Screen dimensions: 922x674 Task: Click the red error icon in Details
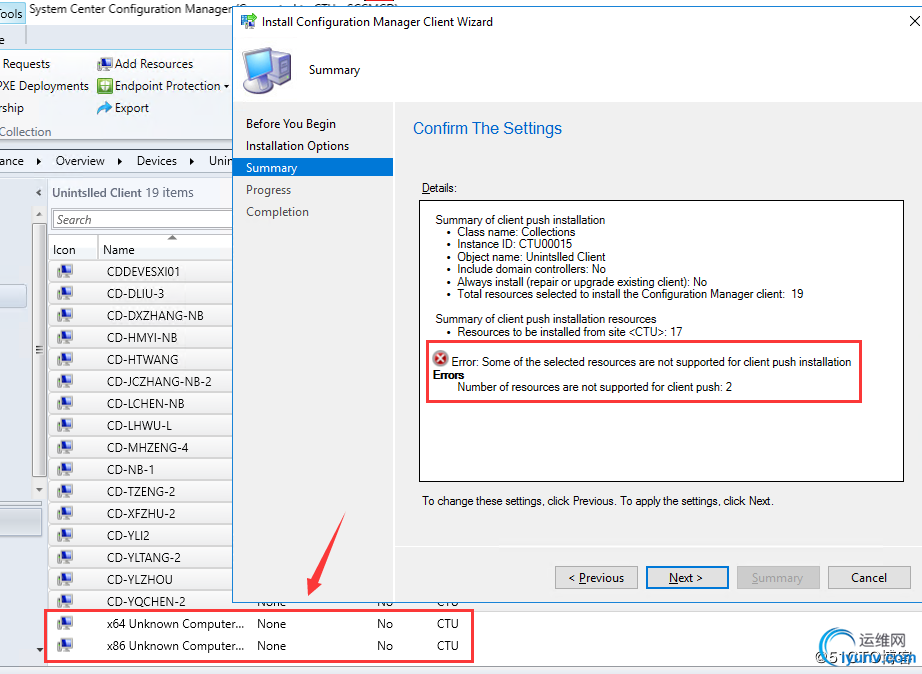point(440,358)
